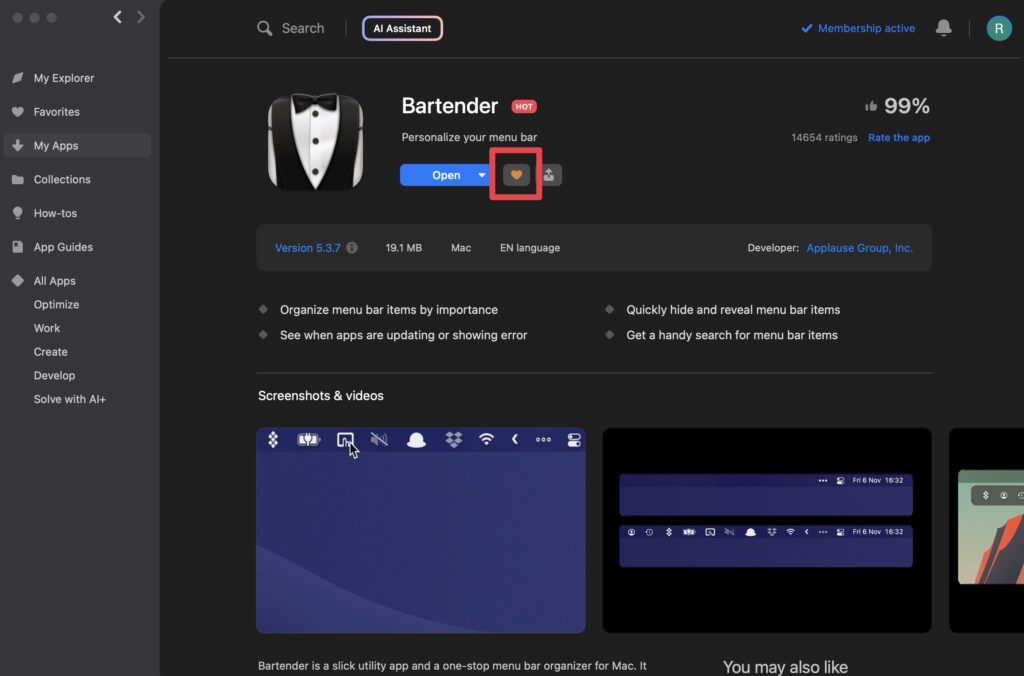The image size is (1024, 676).
Task: Click the Favorites heart sidebar icon
Action: coord(18,112)
